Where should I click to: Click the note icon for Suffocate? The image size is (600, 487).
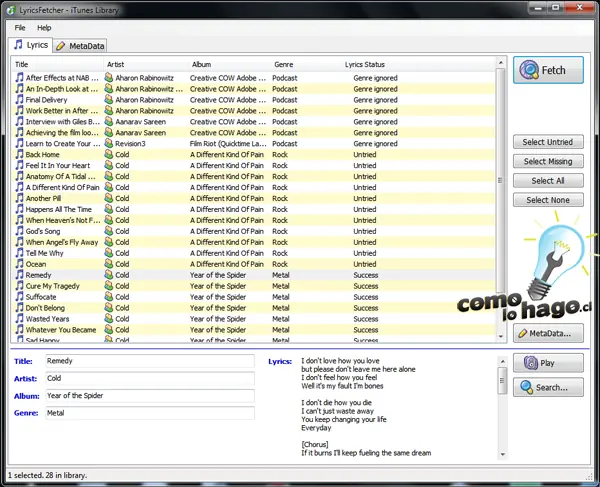tap(19, 296)
